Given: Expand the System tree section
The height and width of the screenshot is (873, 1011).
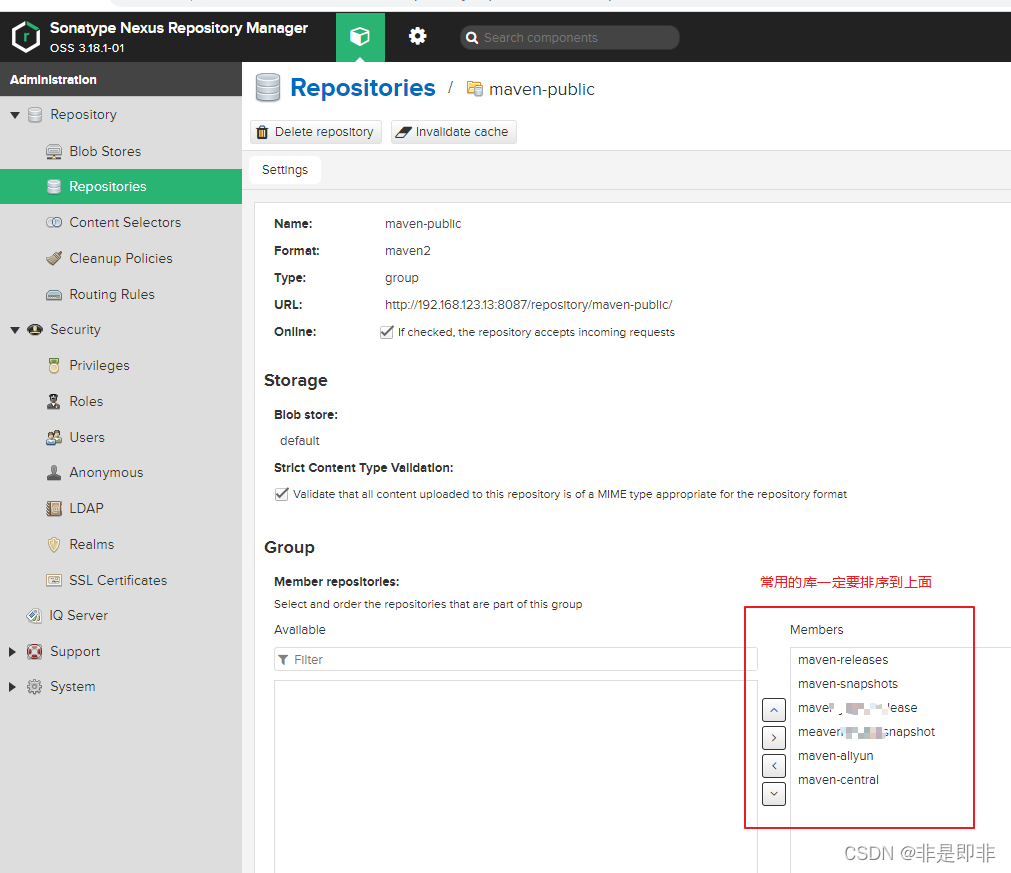Looking at the screenshot, I should 12,687.
